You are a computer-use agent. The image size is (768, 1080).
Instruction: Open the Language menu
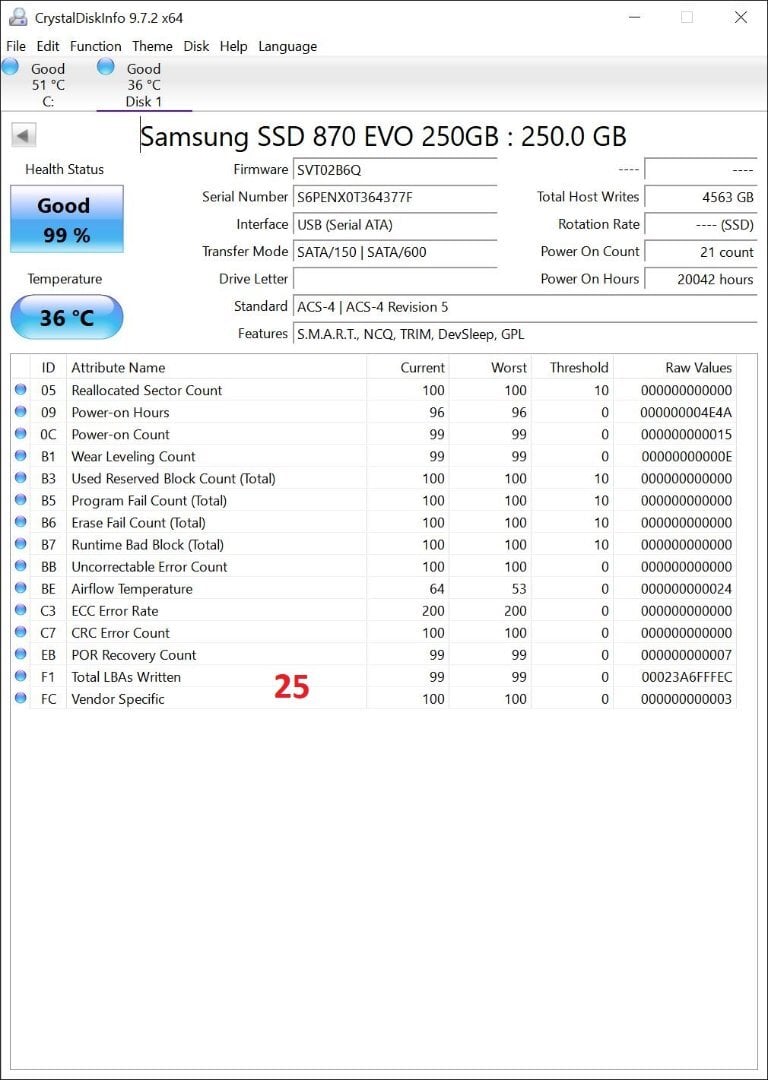(287, 46)
